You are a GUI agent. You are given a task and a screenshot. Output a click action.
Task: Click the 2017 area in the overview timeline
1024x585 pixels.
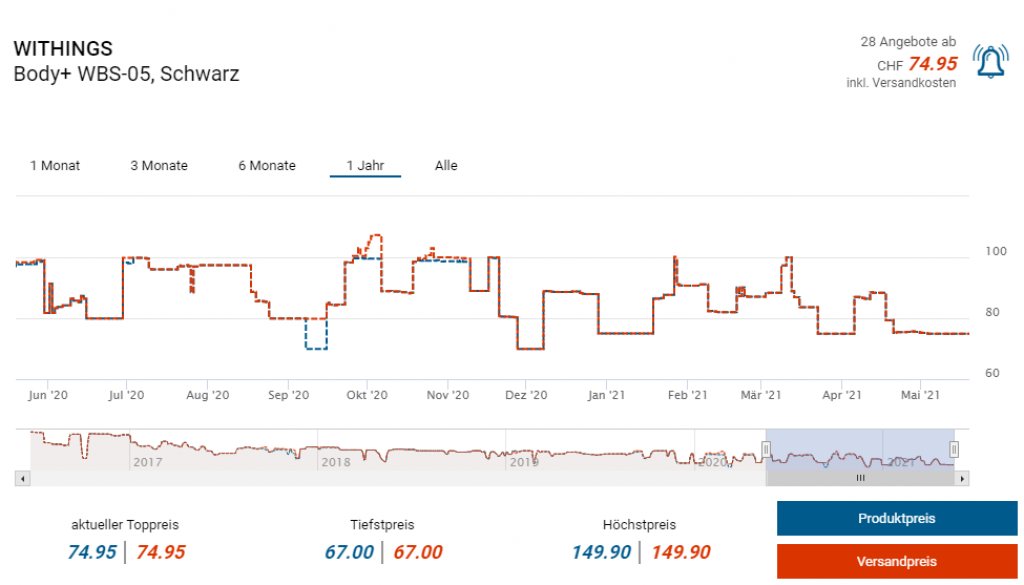(147, 462)
